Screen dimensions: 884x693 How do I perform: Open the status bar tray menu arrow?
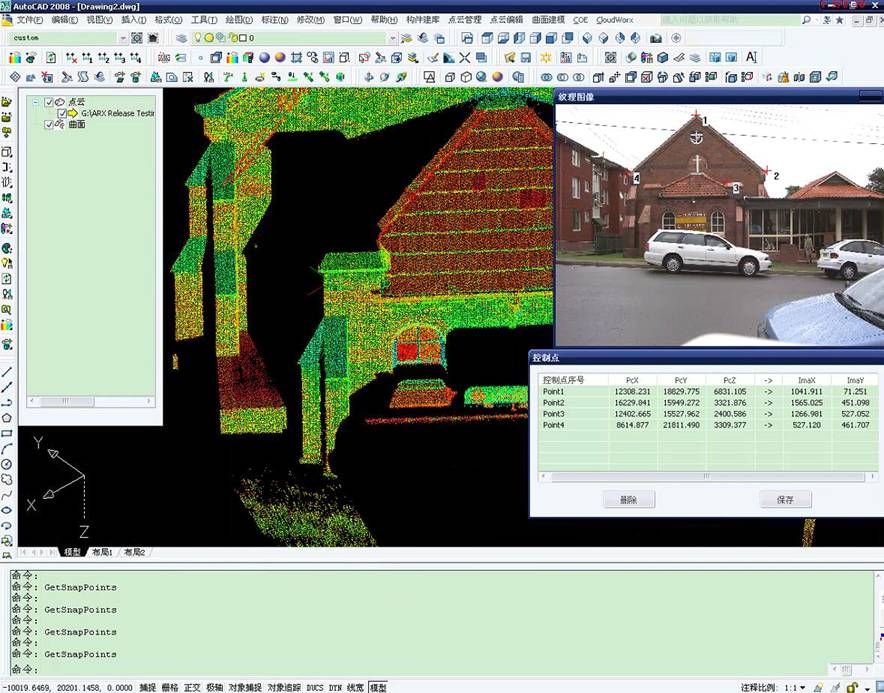[x=868, y=688]
